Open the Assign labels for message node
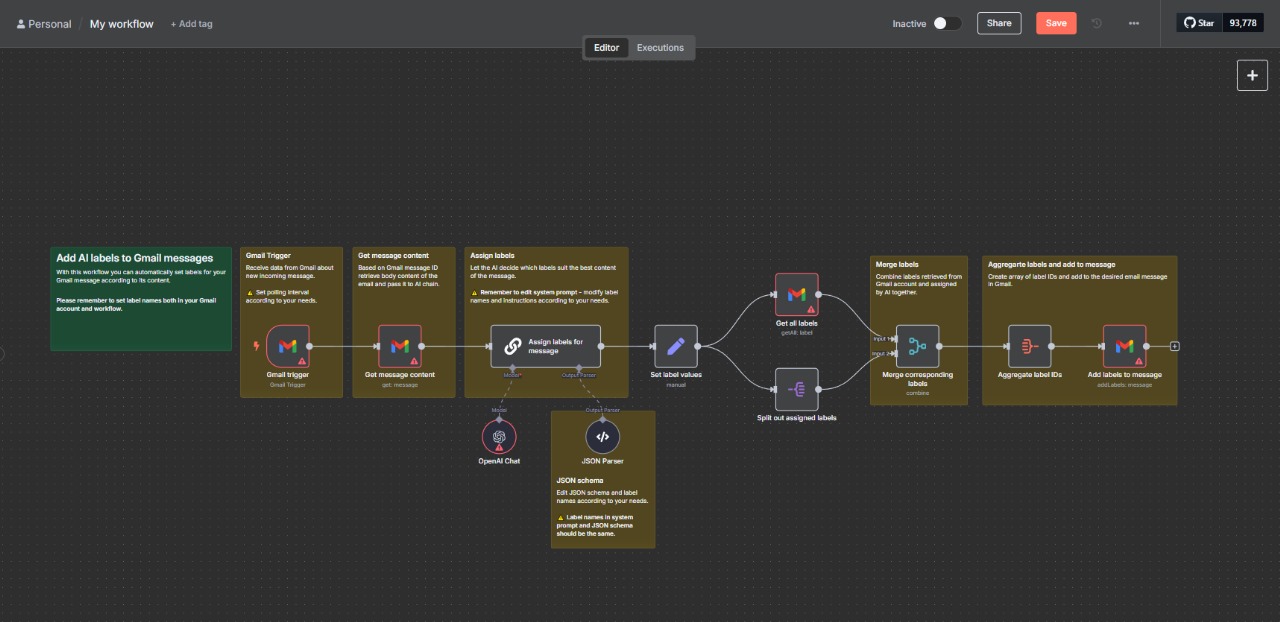This screenshot has height=622, width=1280. (545, 346)
